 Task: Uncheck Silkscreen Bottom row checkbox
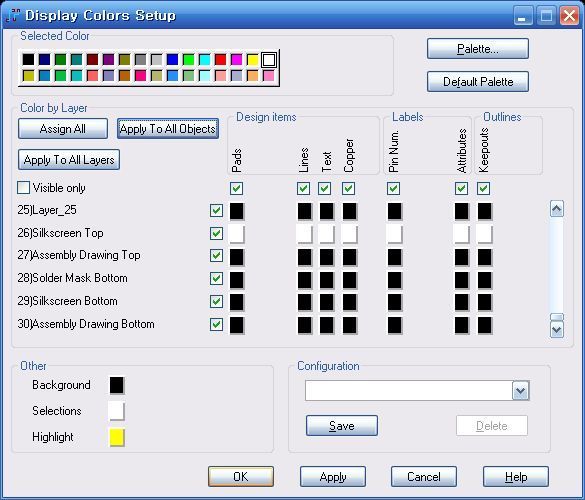(x=216, y=301)
